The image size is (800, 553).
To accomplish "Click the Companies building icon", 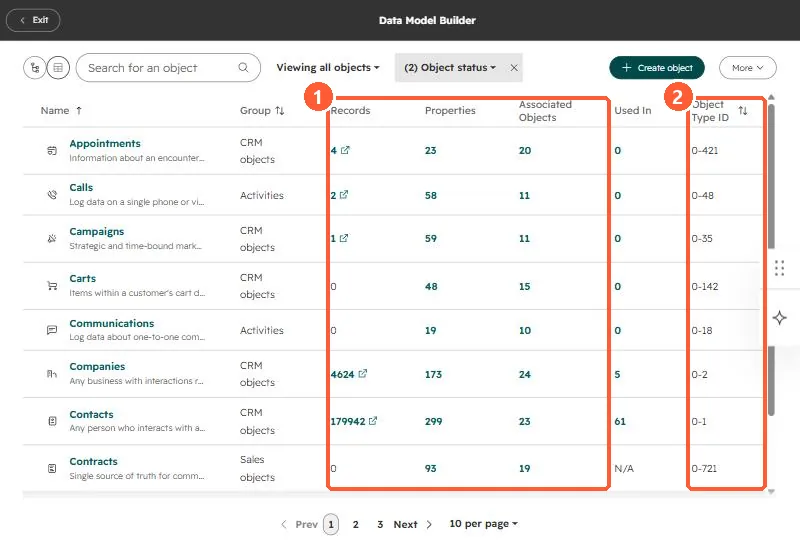I will pos(52,374).
